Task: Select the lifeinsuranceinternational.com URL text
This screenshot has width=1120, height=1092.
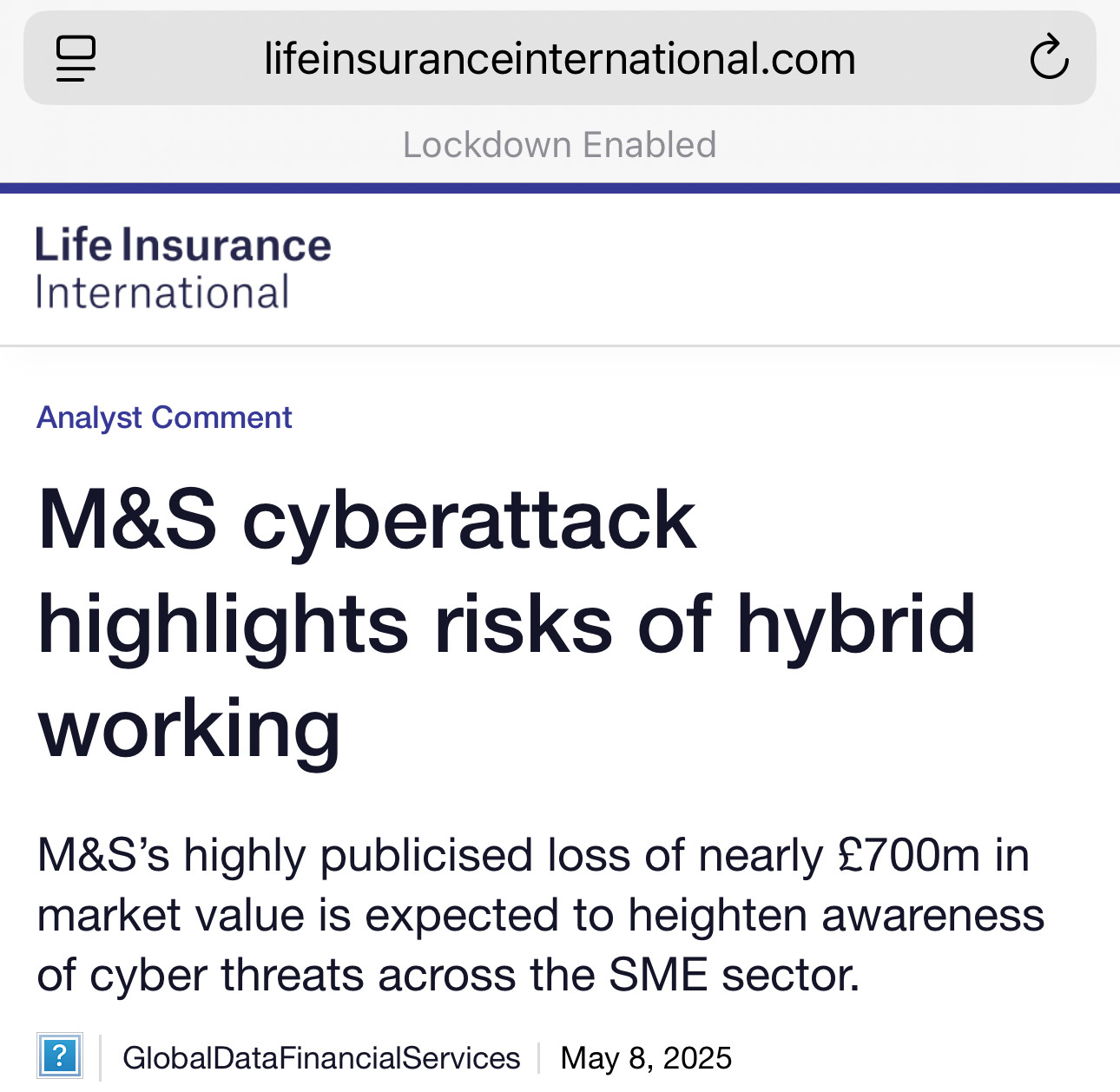Action: pos(560,59)
